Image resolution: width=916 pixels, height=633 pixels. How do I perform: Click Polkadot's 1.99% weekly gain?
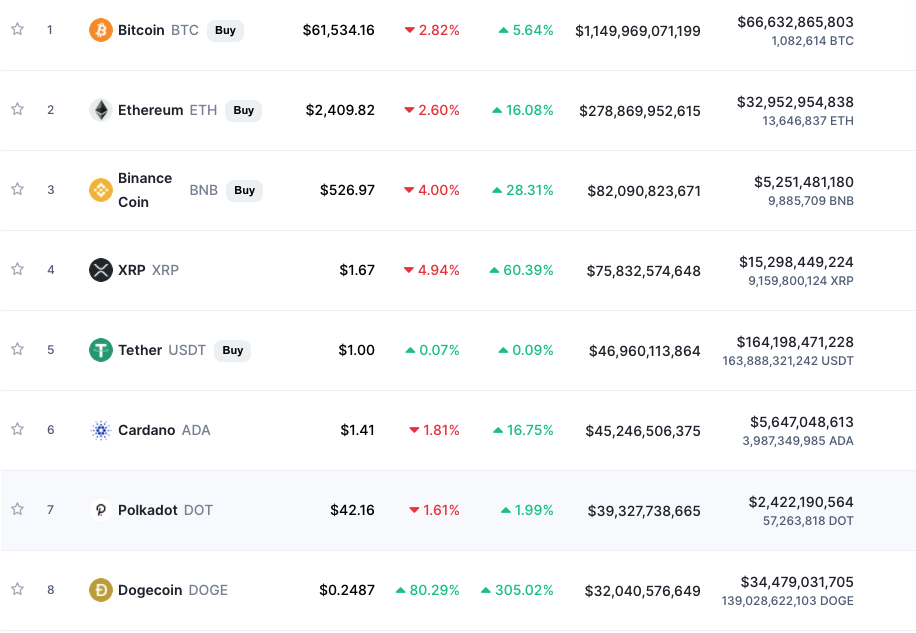tap(527, 510)
